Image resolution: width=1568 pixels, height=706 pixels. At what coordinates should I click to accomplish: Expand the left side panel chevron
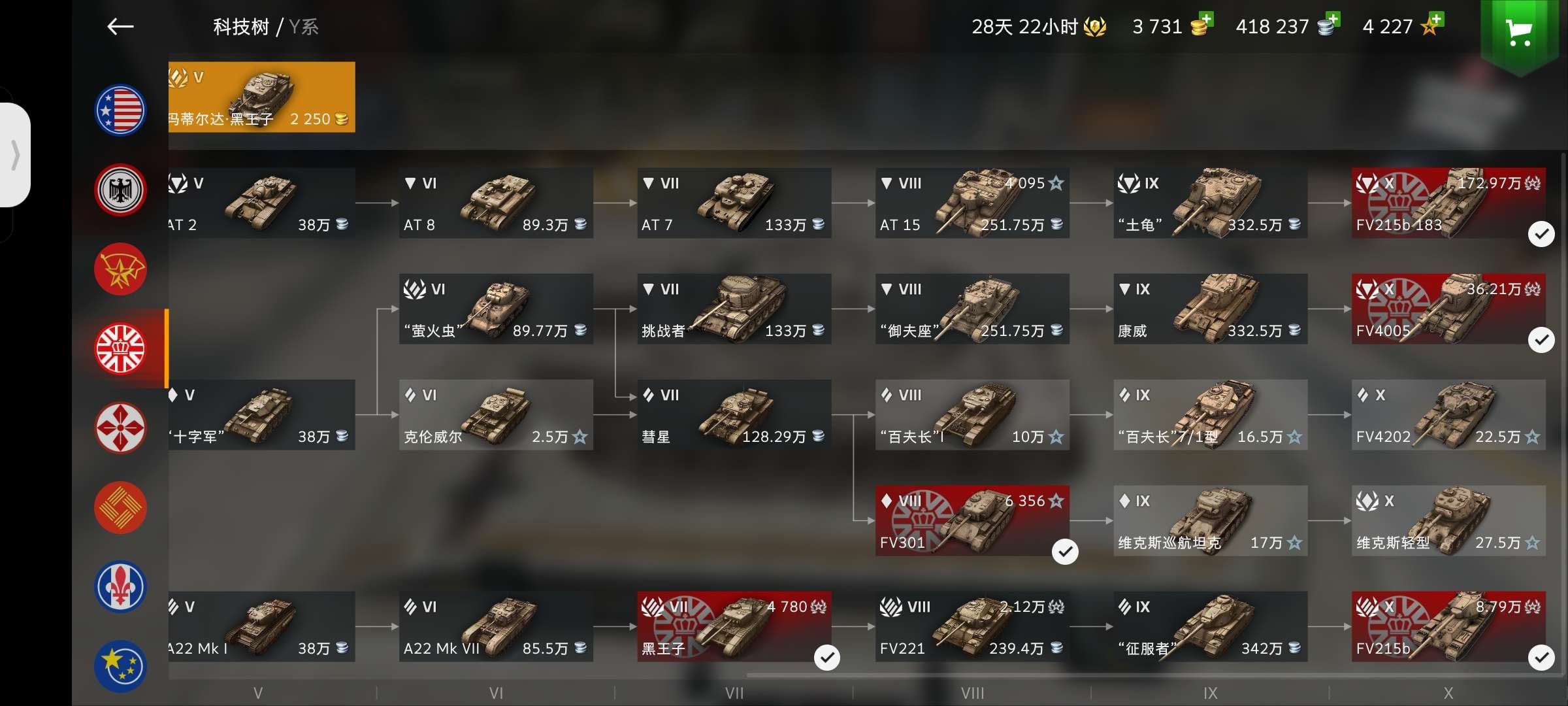click(16, 156)
